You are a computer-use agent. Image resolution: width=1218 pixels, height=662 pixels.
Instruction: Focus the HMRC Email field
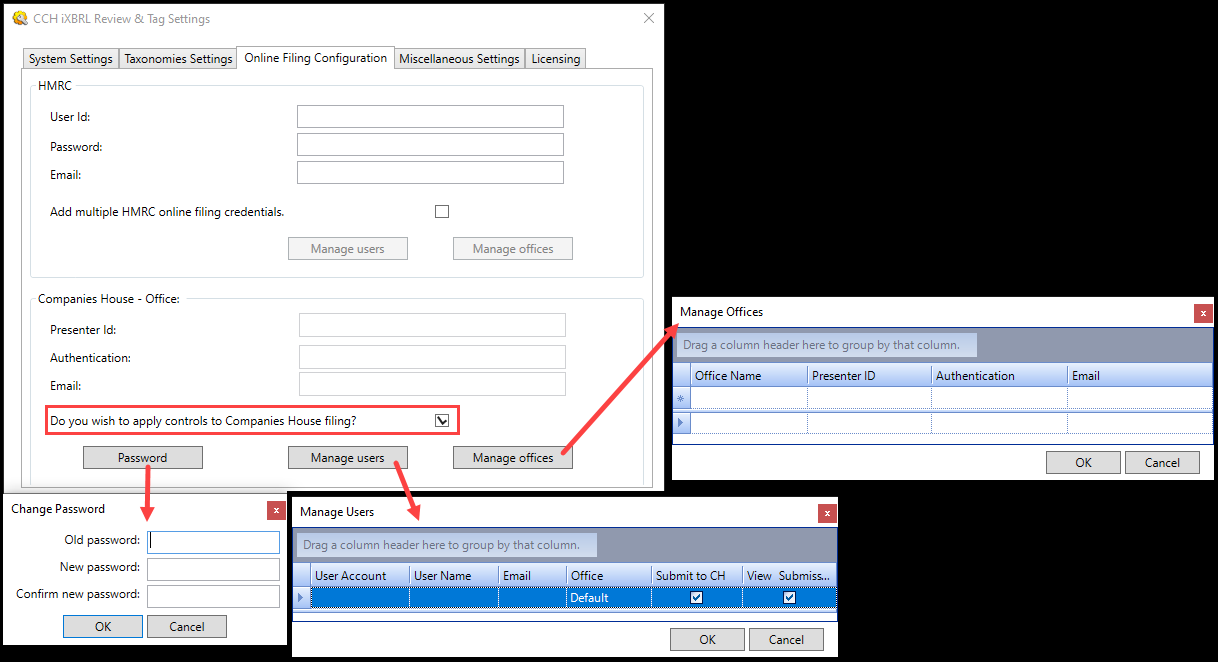[x=430, y=173]
